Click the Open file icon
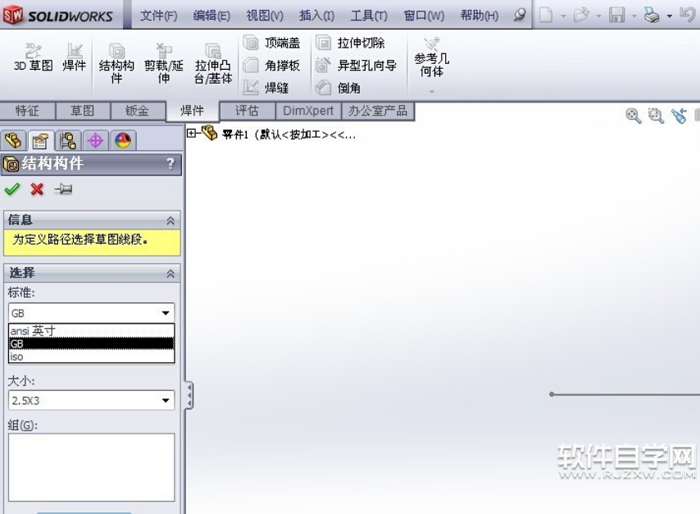The width and height of the screenshot is (700, 514). pyautogui.click(x=581, y=16)
